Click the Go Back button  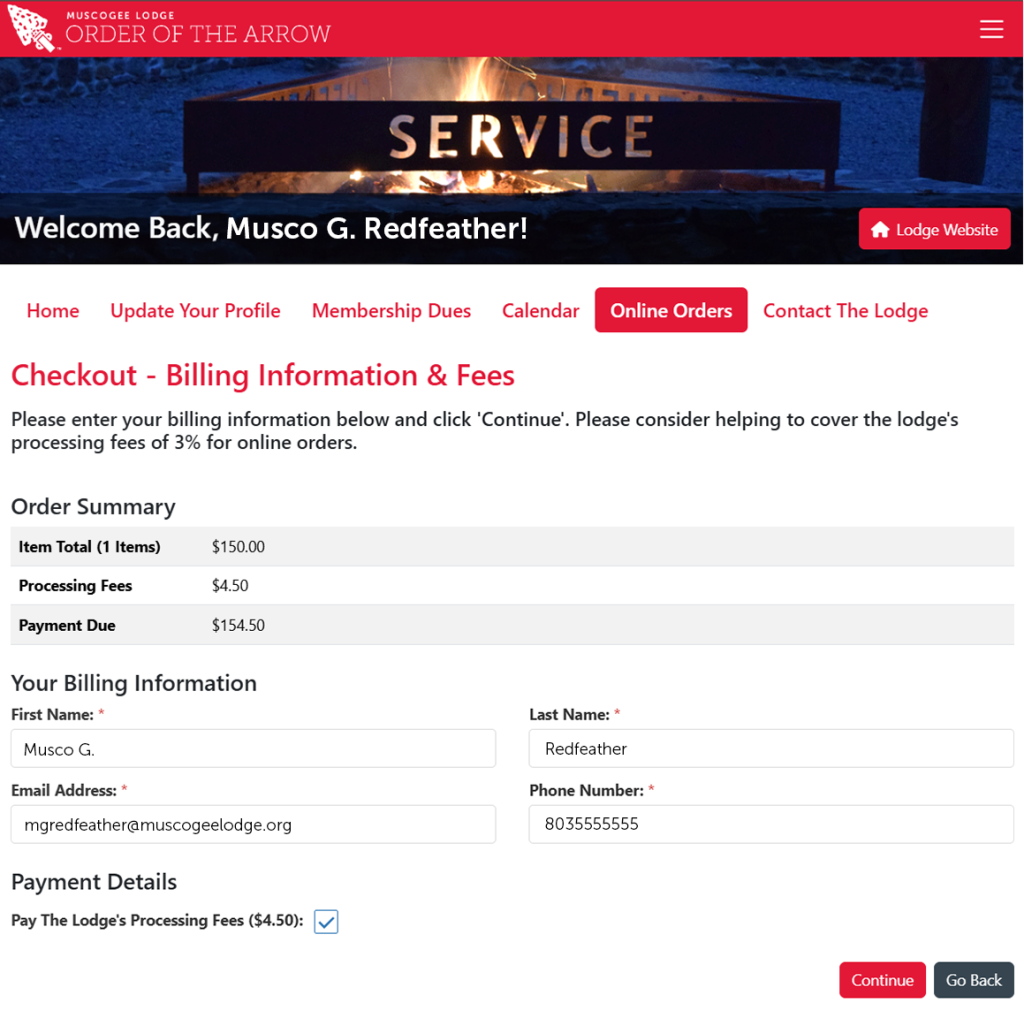(x=973, y=980)
